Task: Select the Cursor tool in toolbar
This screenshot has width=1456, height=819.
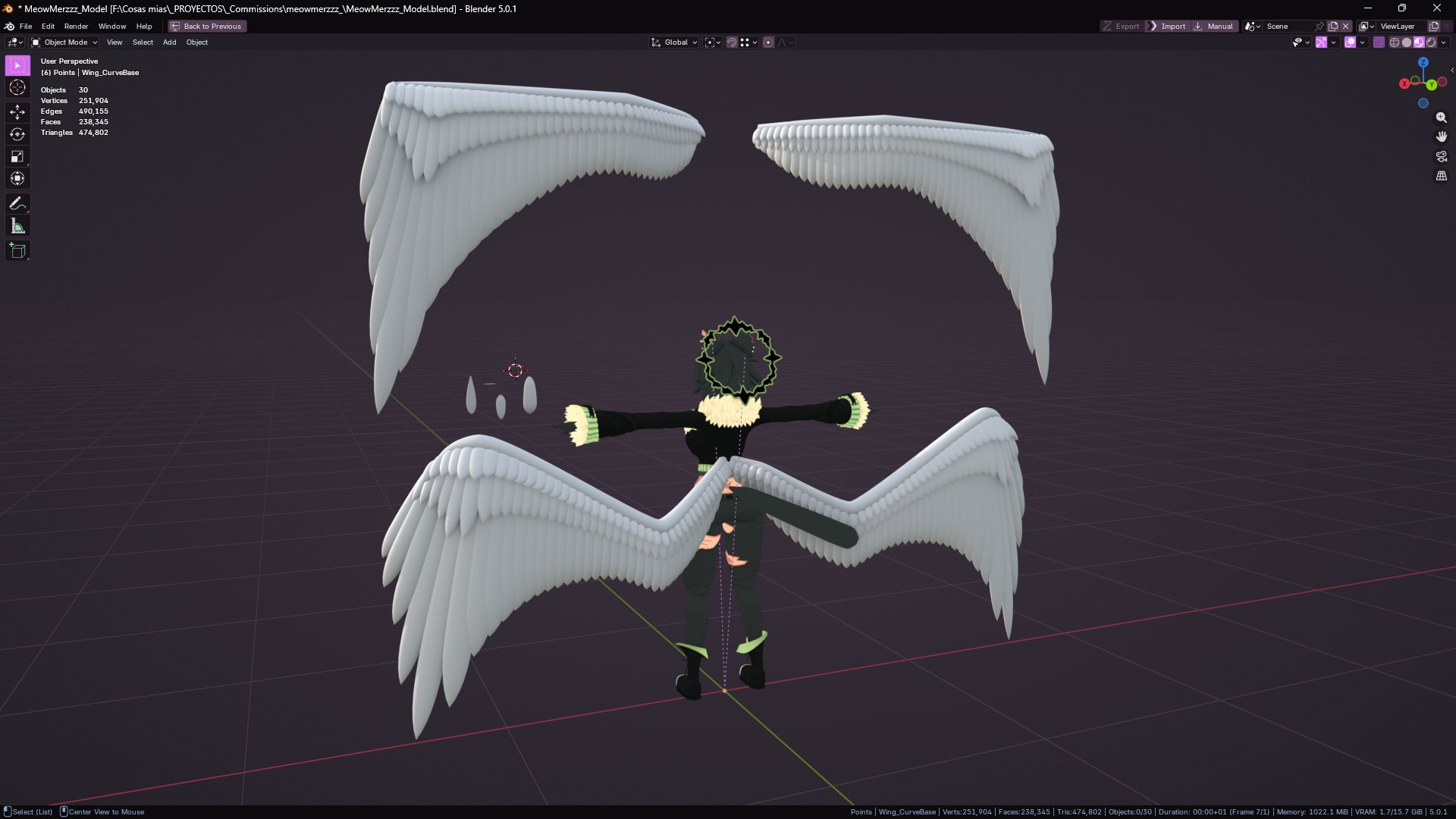Action: click(17, 88)
